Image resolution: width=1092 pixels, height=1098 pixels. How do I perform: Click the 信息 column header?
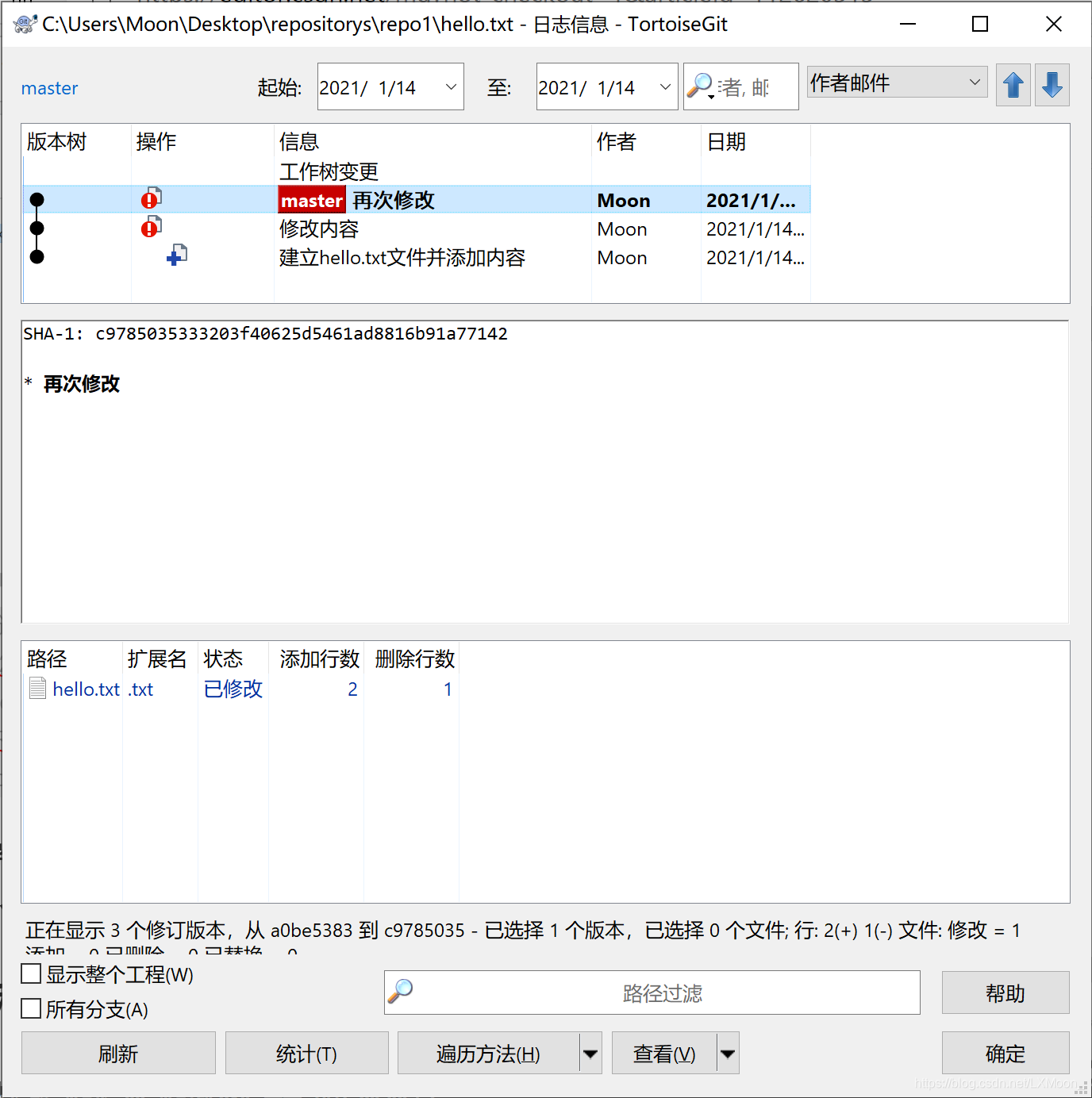coord(433,141)
